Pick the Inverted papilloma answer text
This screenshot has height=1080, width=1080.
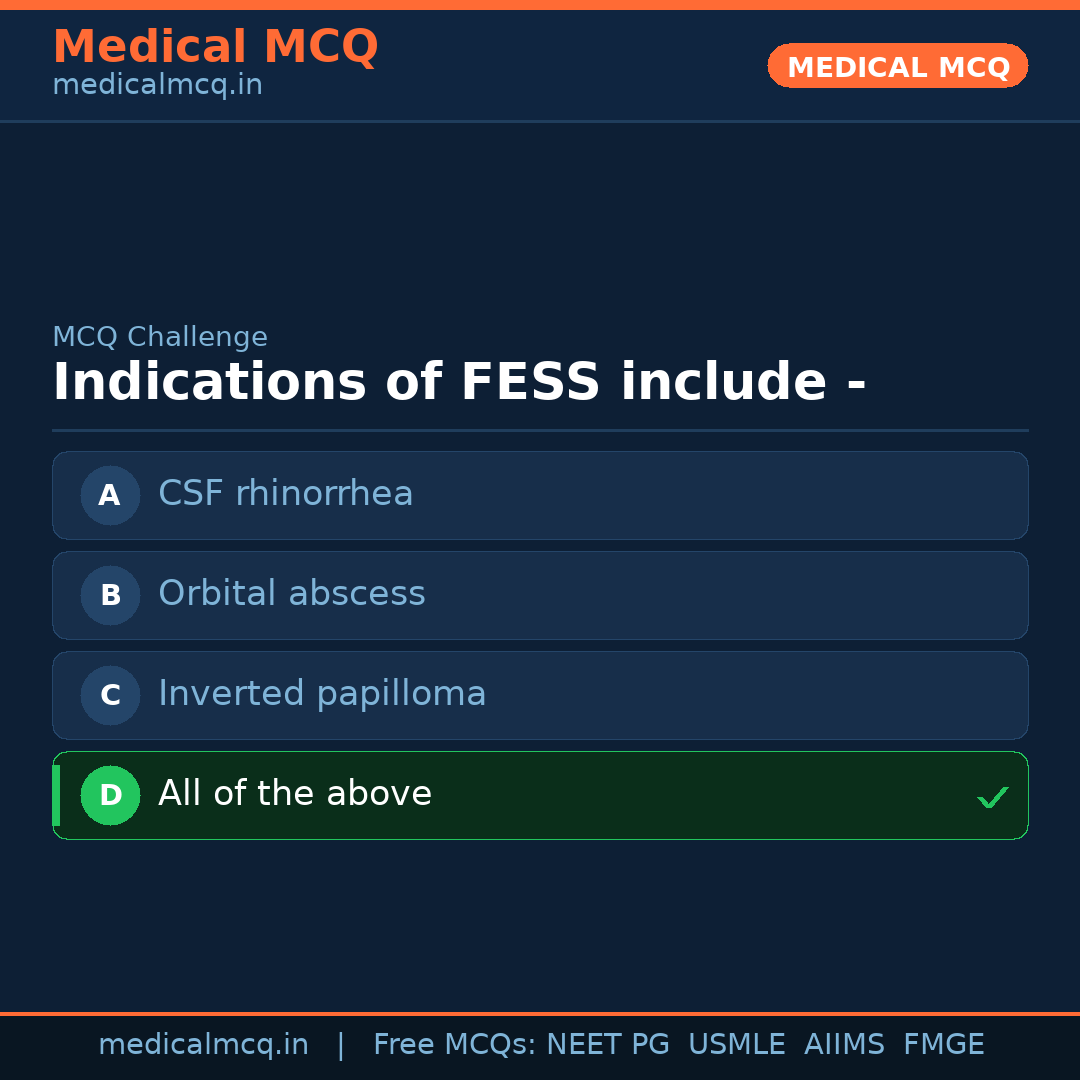pos(322,694)
